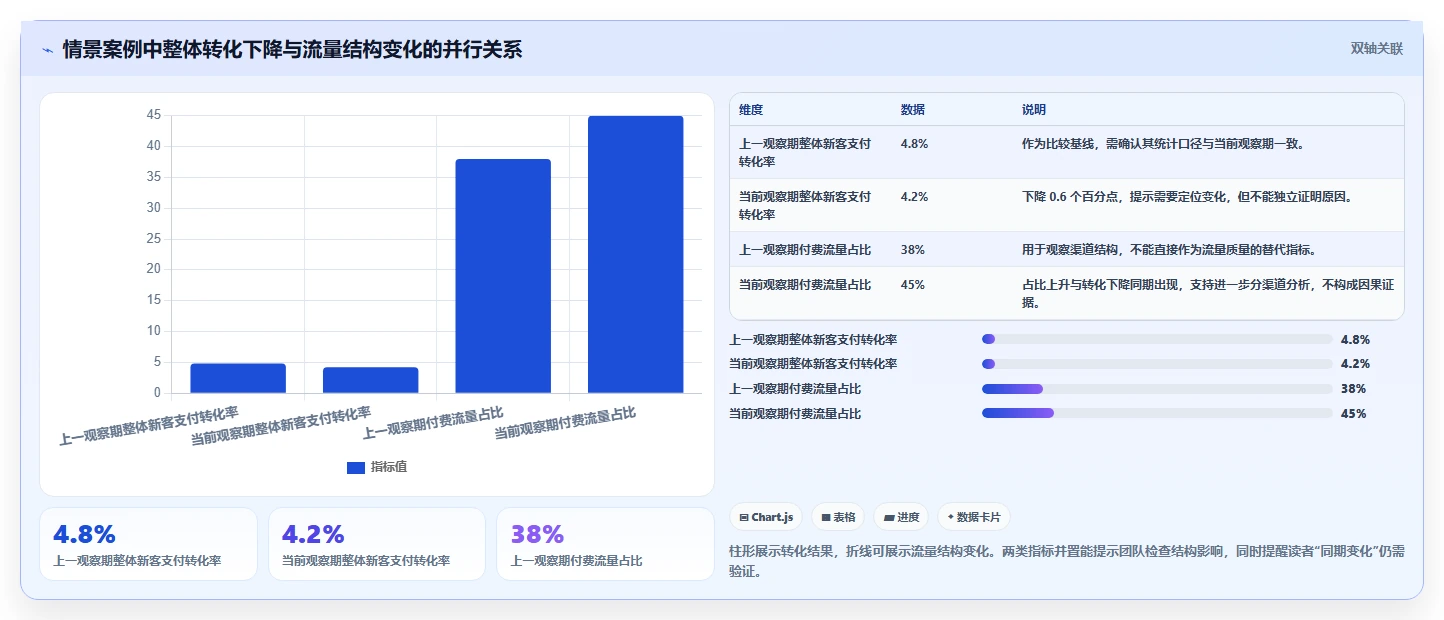Click the 当前观察期整体新客支付转化率 chart bar
Image resolution: width=1444 pixels, height=620 pixels.
point(370,380)
